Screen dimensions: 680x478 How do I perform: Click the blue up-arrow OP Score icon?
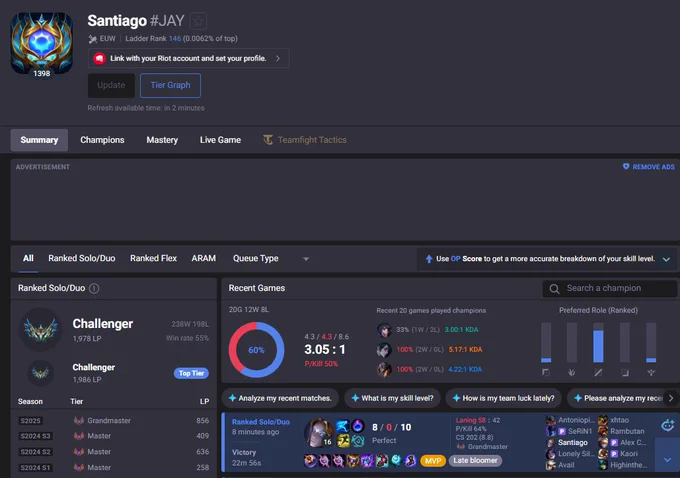429,259
